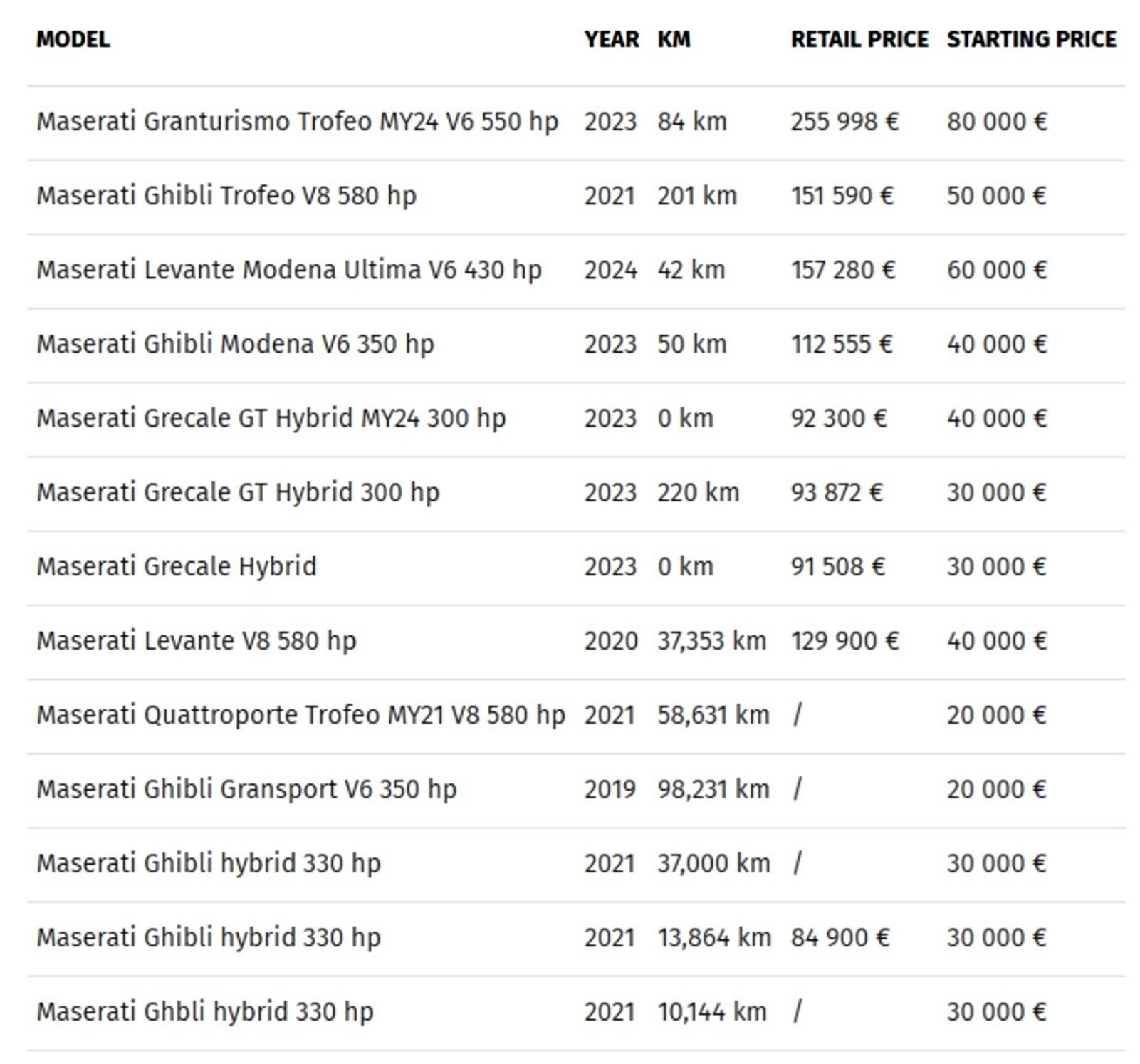1140x1064 pixels.
Task: Click the 2024 year cell
Action: [x=610, y=271]
